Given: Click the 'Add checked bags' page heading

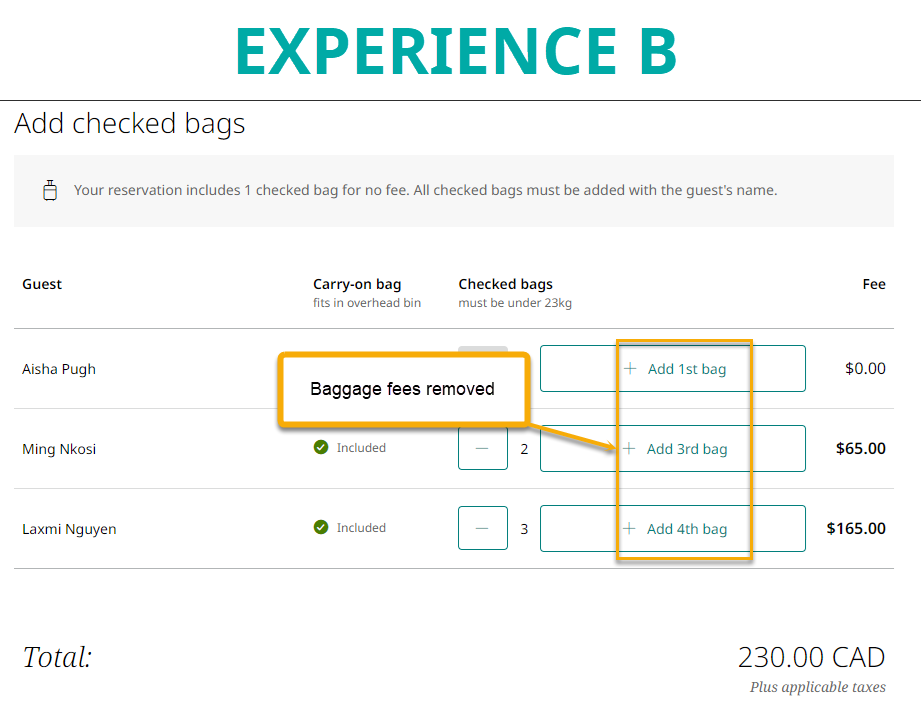Looking at the screenshot, I should 130,124.
